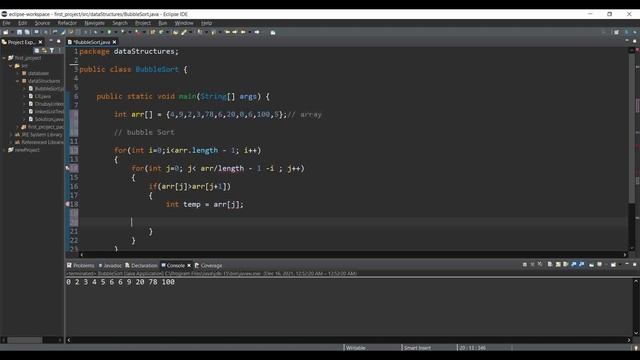Navigate Back using toolbar arrow
Viewport: 640px width, 360px height.
click(x=243, y=32)
